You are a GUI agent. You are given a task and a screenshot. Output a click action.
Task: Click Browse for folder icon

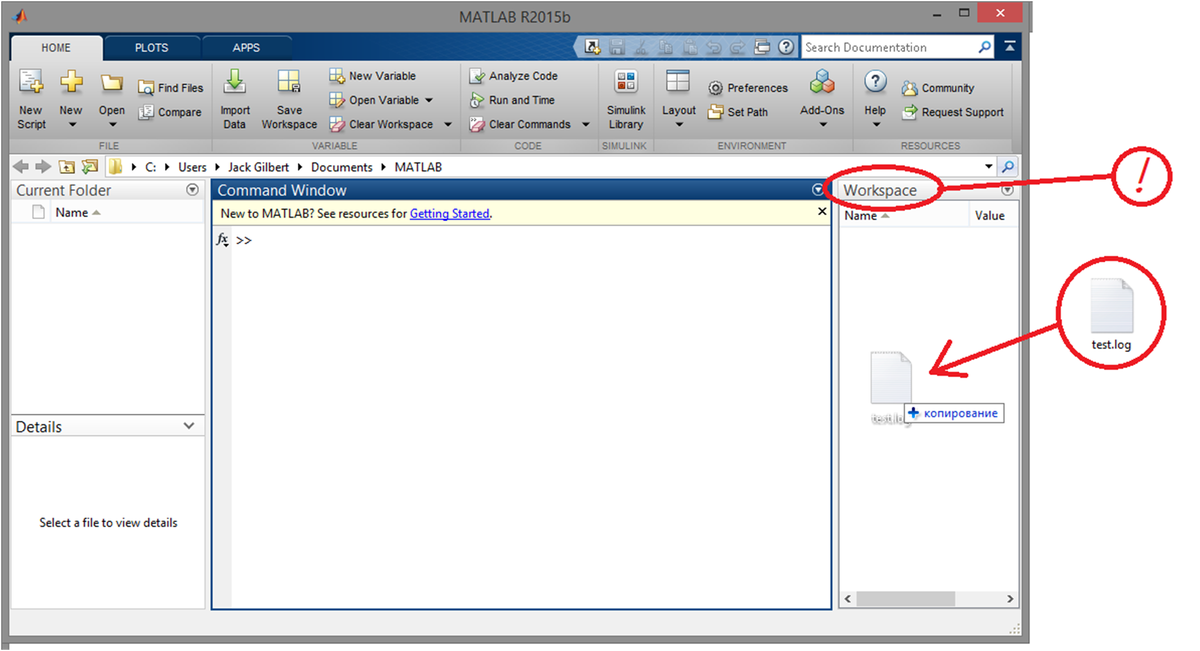click(89, 167)
